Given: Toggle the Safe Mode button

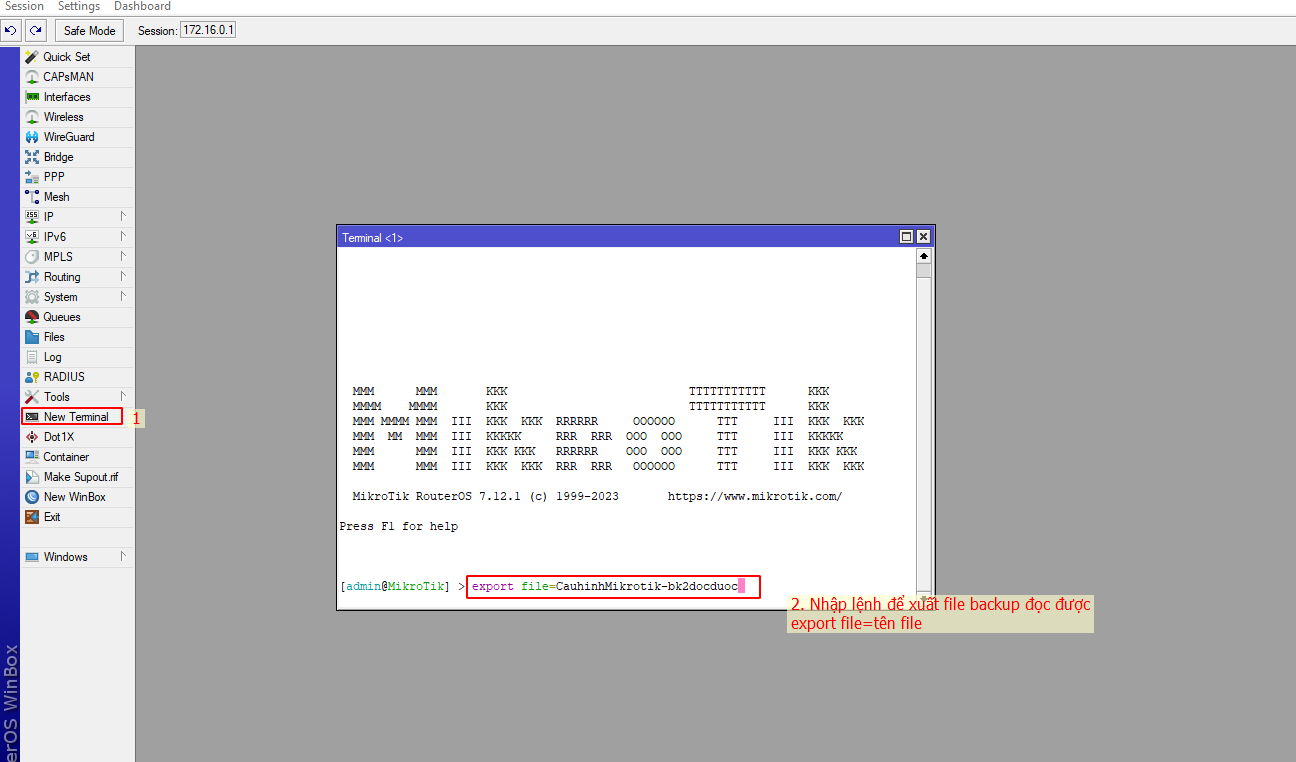Looking at the screenshot, I should [89, 30].
